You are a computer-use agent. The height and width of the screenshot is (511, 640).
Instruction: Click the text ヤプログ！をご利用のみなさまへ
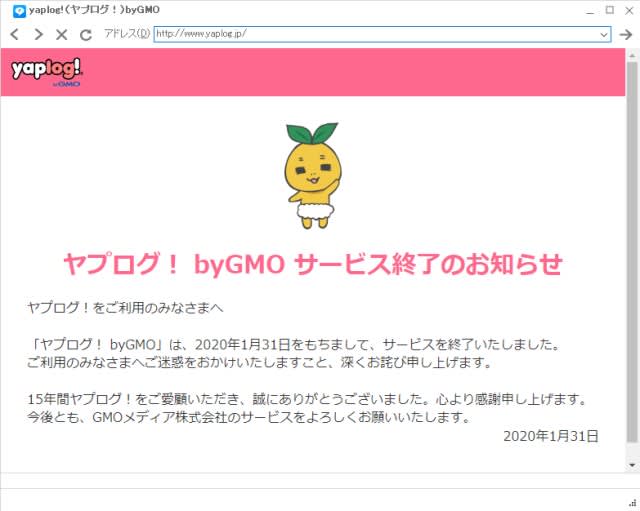point(125,308)
